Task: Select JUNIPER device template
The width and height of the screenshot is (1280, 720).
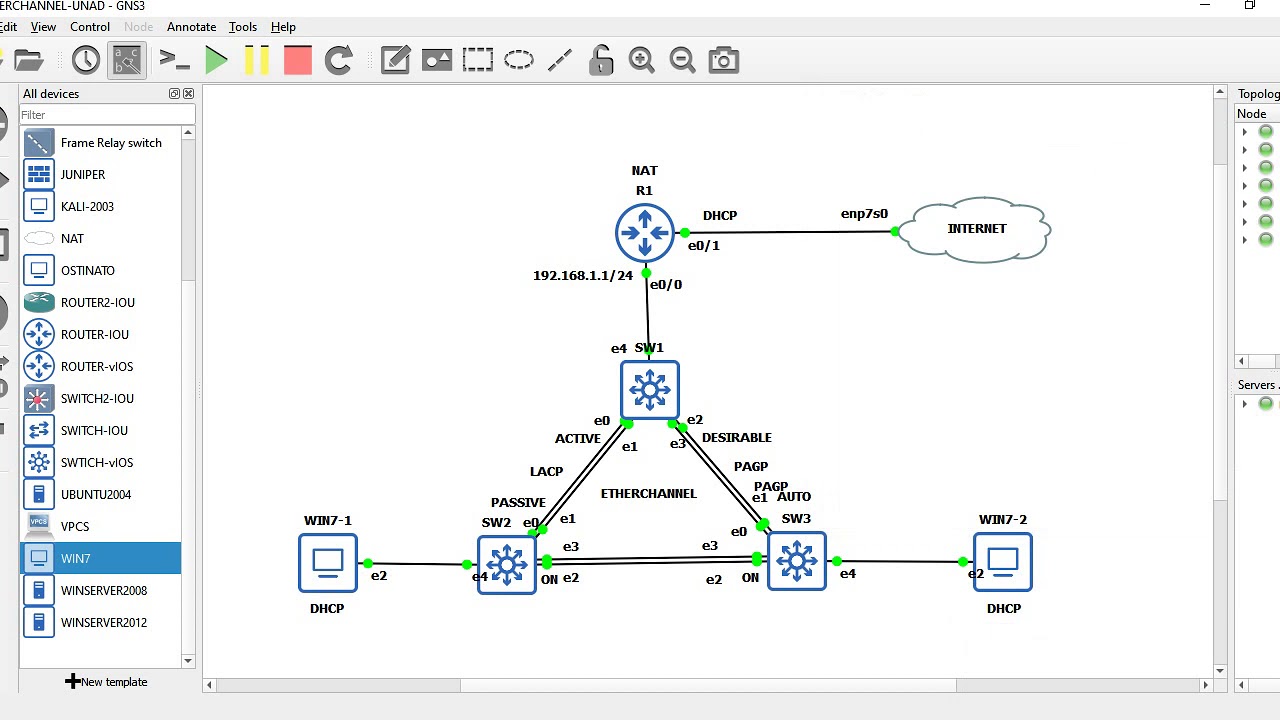Action: click(x=100, y=175)
